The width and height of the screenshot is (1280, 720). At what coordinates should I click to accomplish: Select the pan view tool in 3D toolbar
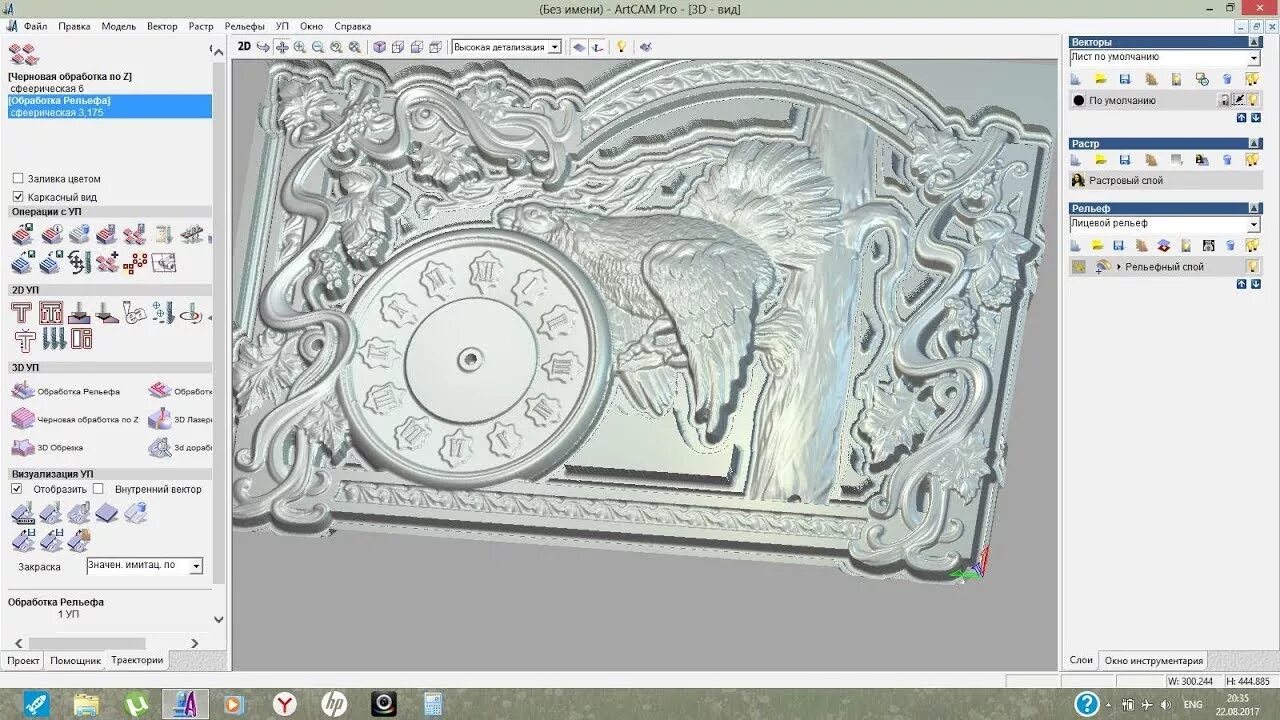pyautogui.click(x=282, y=47)
